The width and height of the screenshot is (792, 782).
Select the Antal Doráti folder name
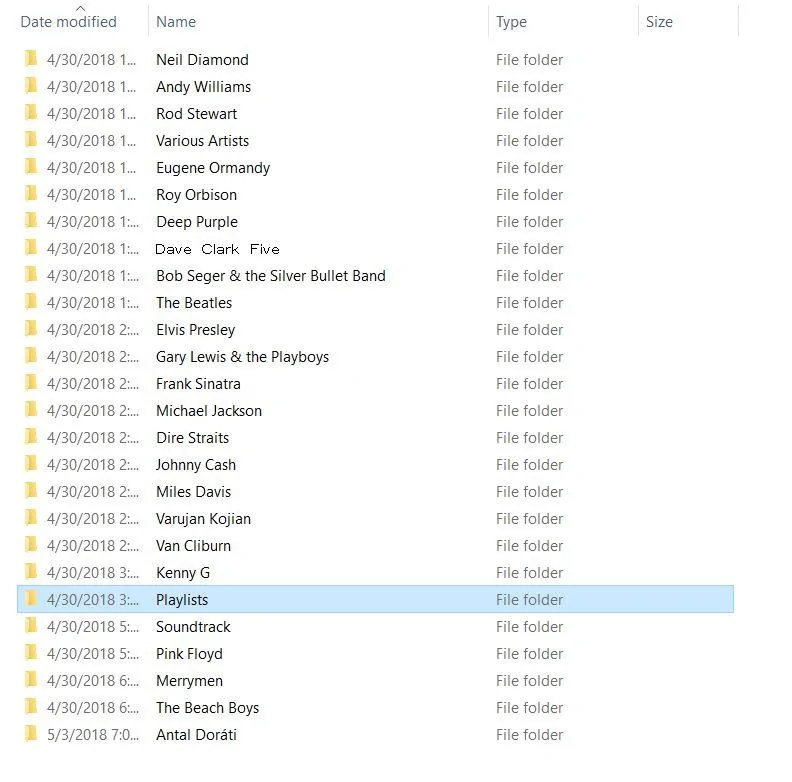pyautogui.click(x=196, y=735)
